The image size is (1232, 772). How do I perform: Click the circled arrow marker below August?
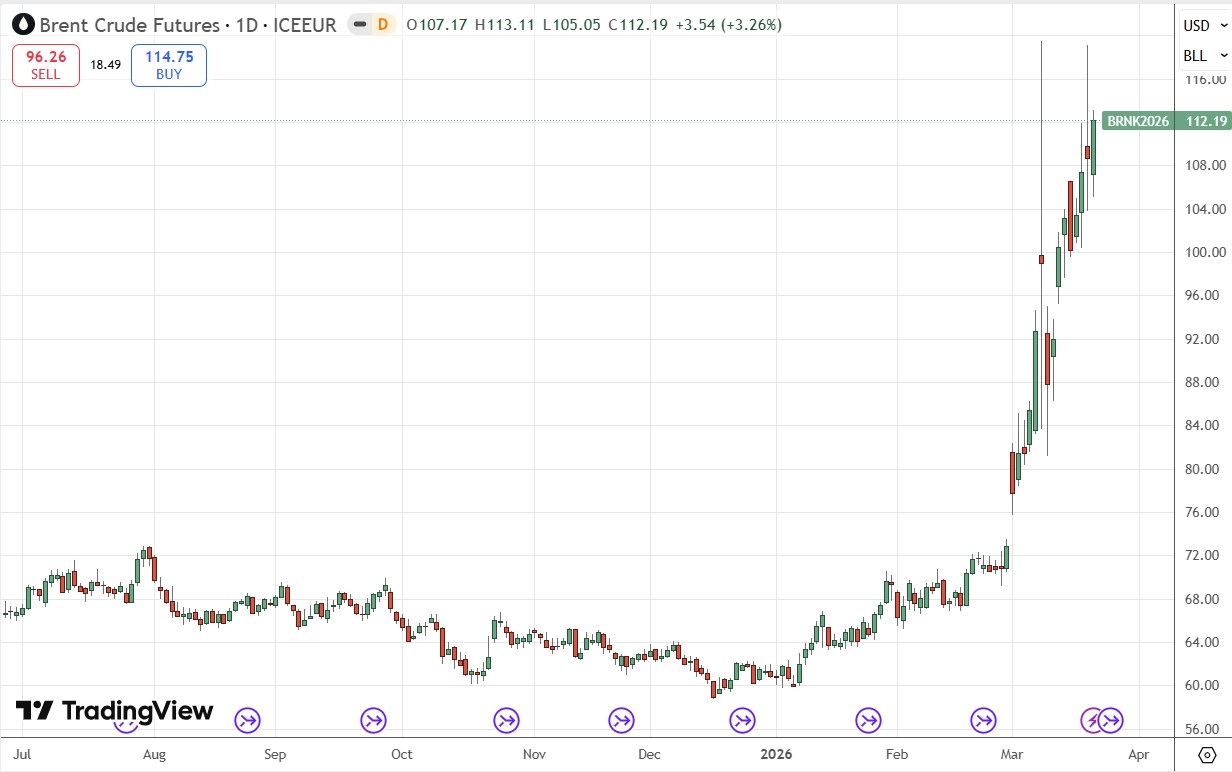point(127,719)
